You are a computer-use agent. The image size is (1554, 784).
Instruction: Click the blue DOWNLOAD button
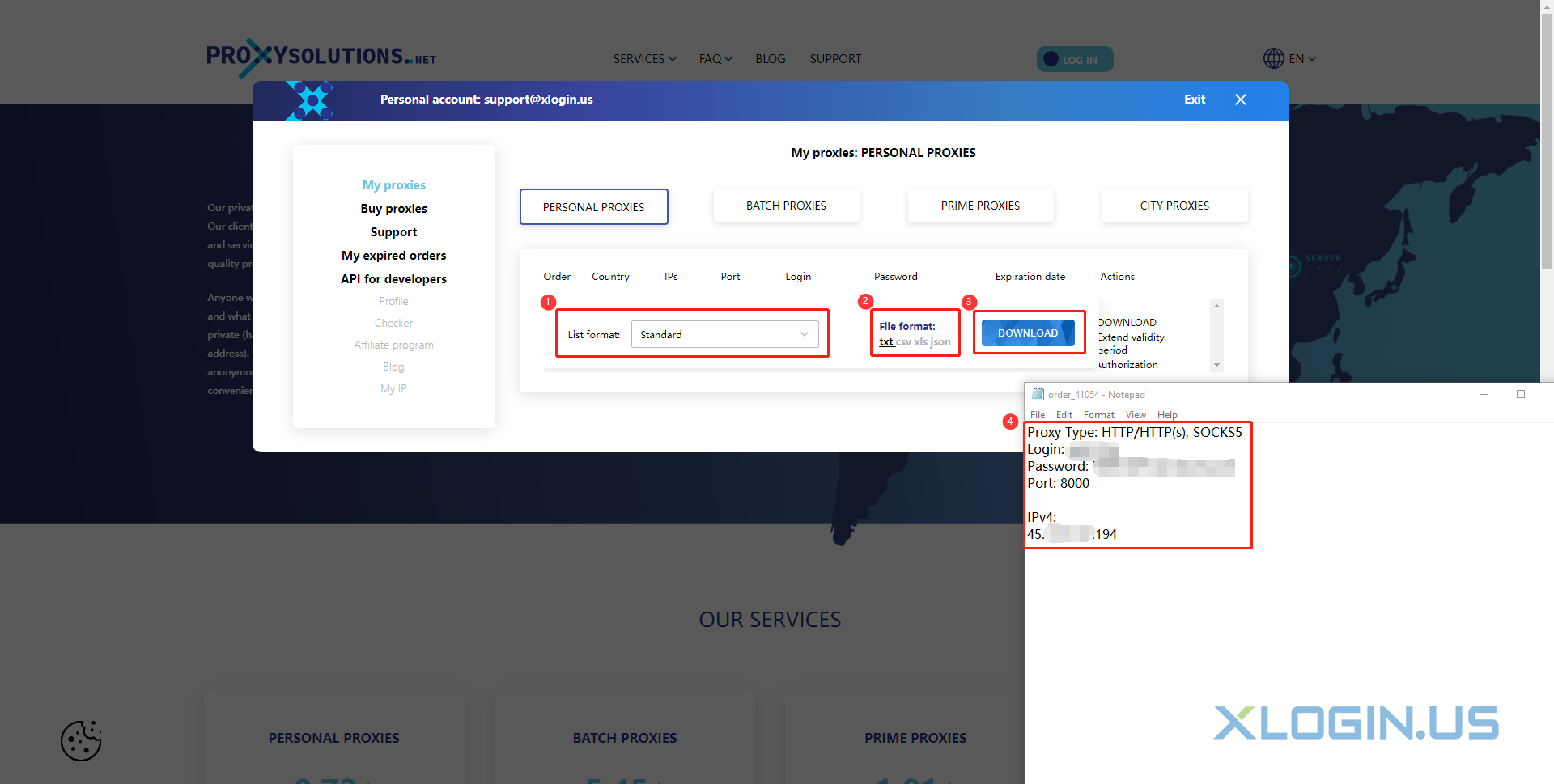click(1028, 333)
